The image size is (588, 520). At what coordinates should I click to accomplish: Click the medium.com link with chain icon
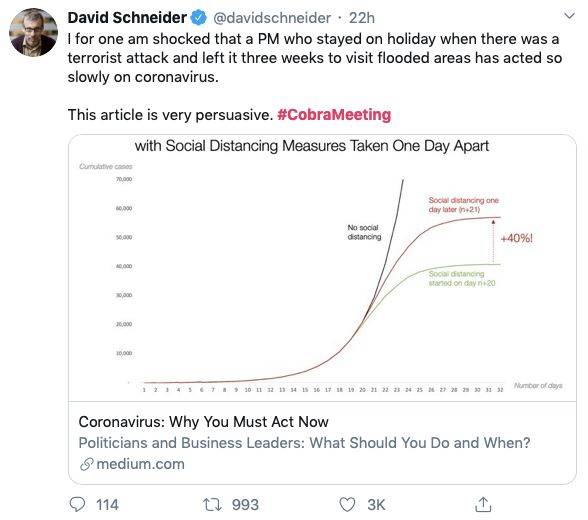(132, 464)
